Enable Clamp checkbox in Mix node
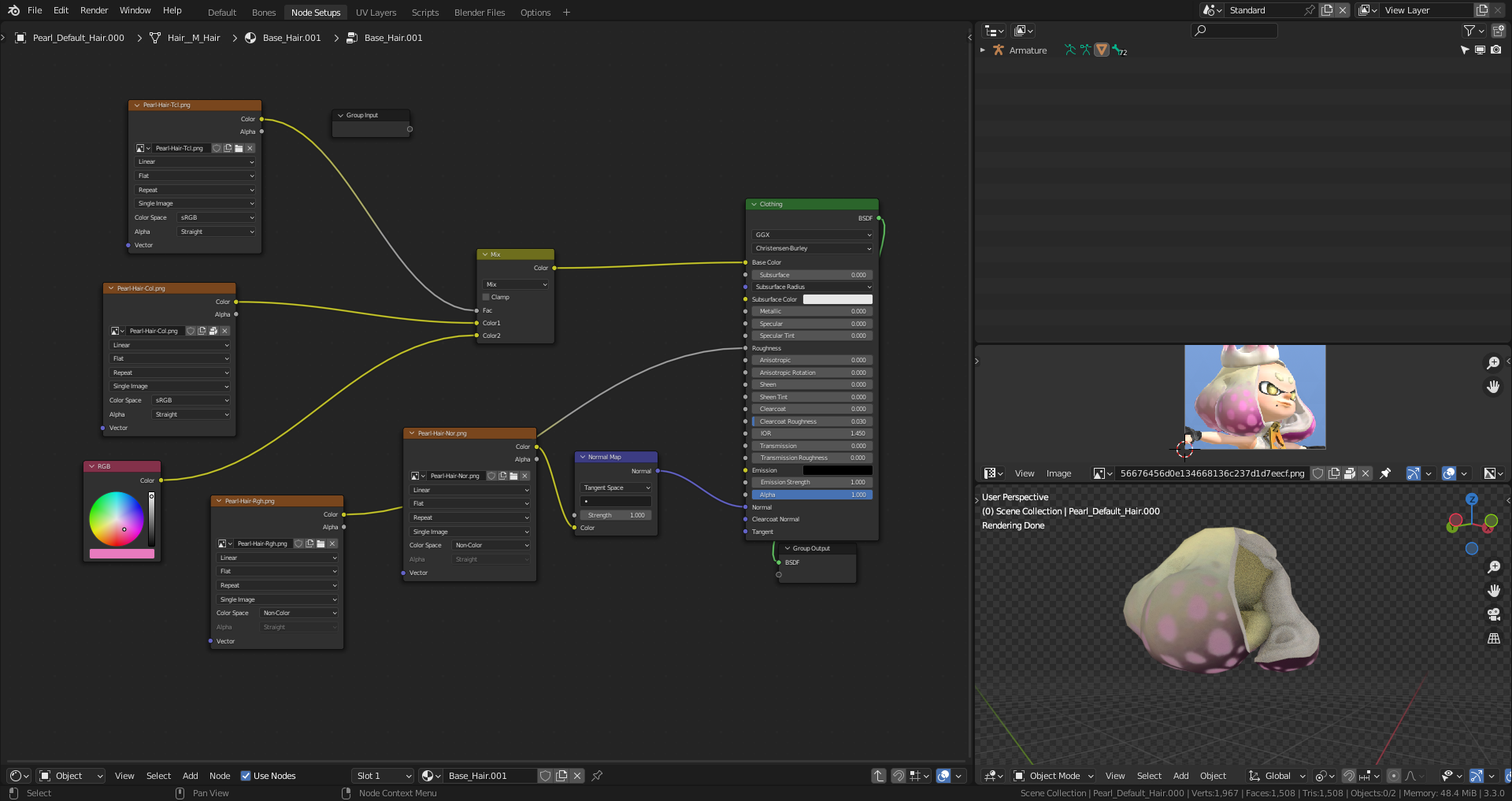The height and width of the screenshot is (801, 1512). pos(486,297)
